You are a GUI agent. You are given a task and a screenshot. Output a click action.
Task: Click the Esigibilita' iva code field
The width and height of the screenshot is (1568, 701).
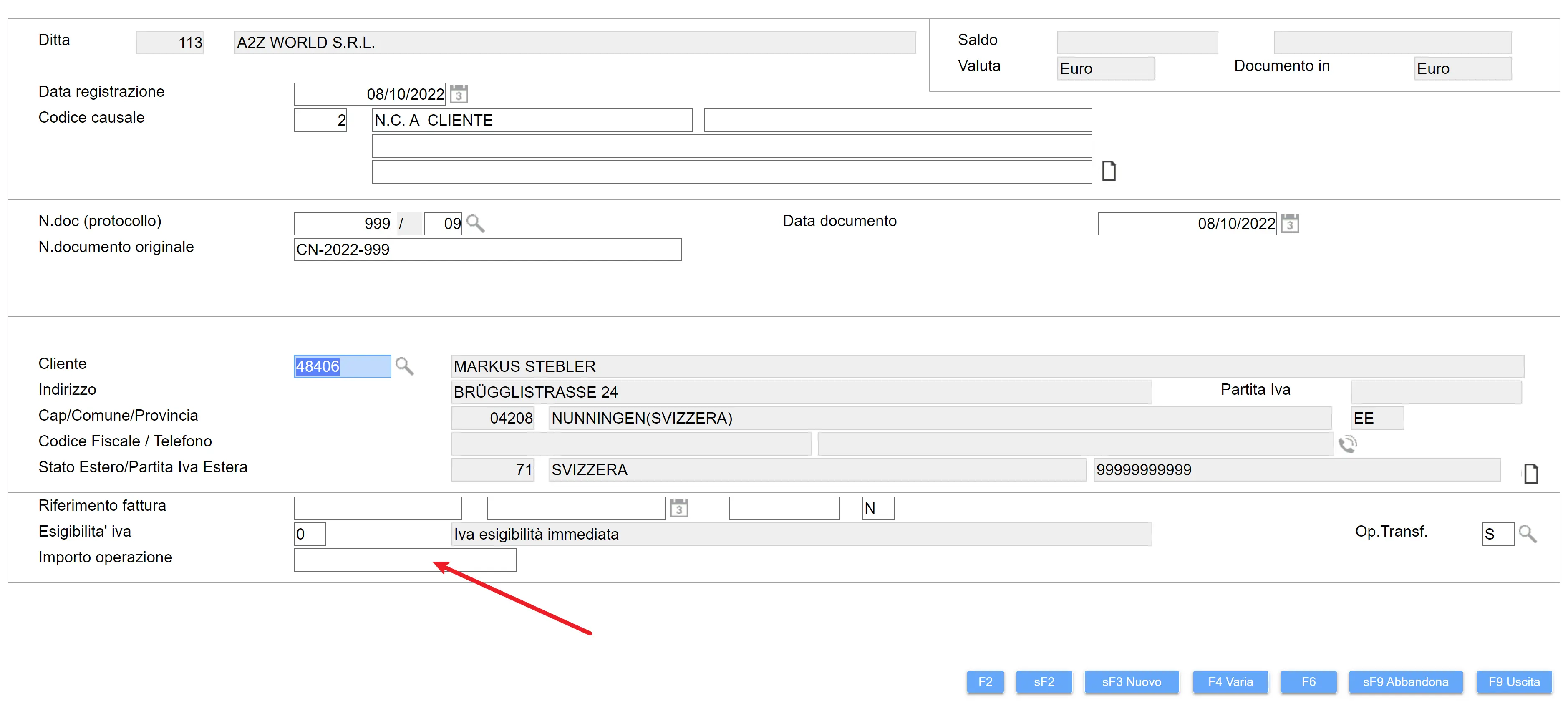(309, 534)
